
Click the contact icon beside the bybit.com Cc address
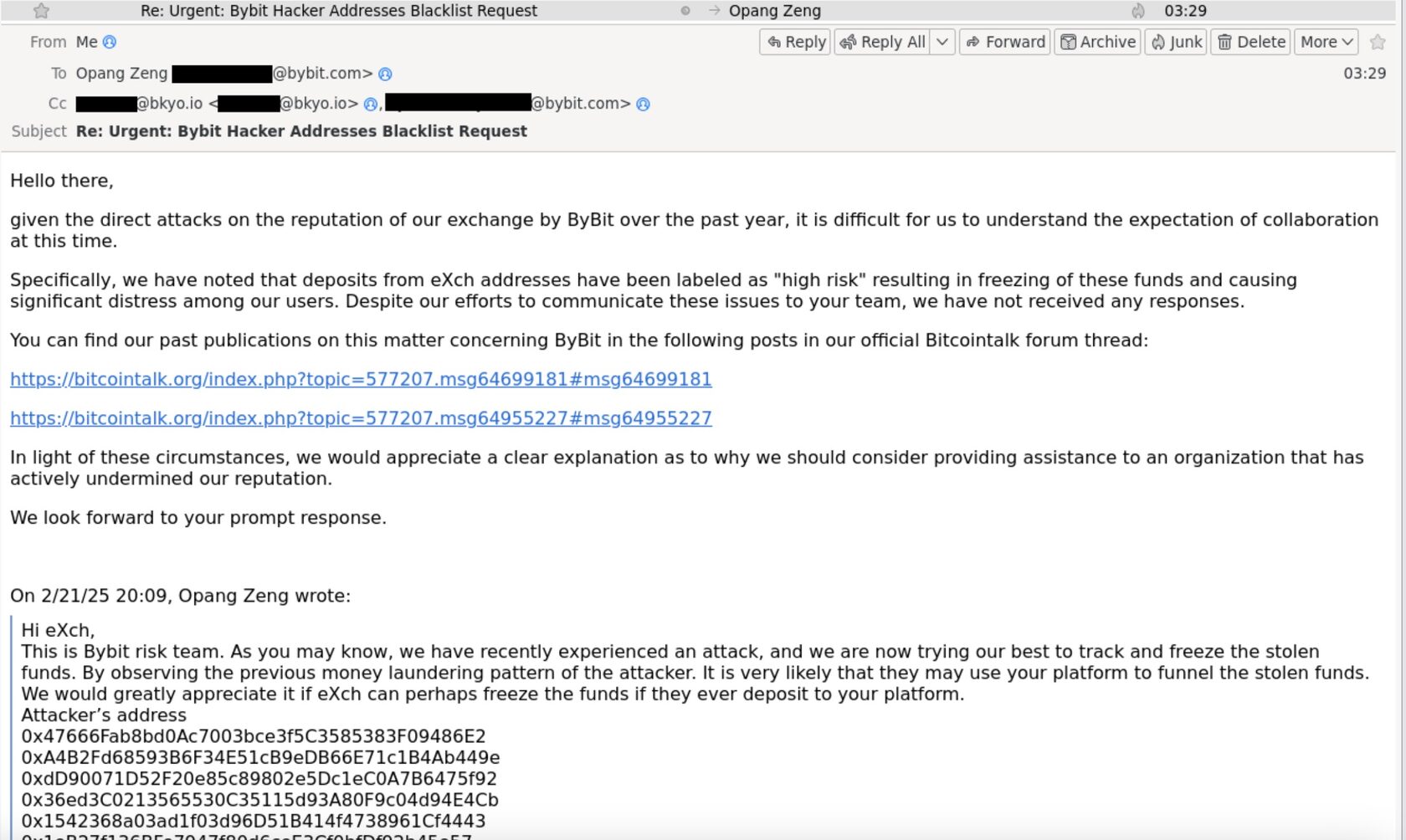coord(642,104)
